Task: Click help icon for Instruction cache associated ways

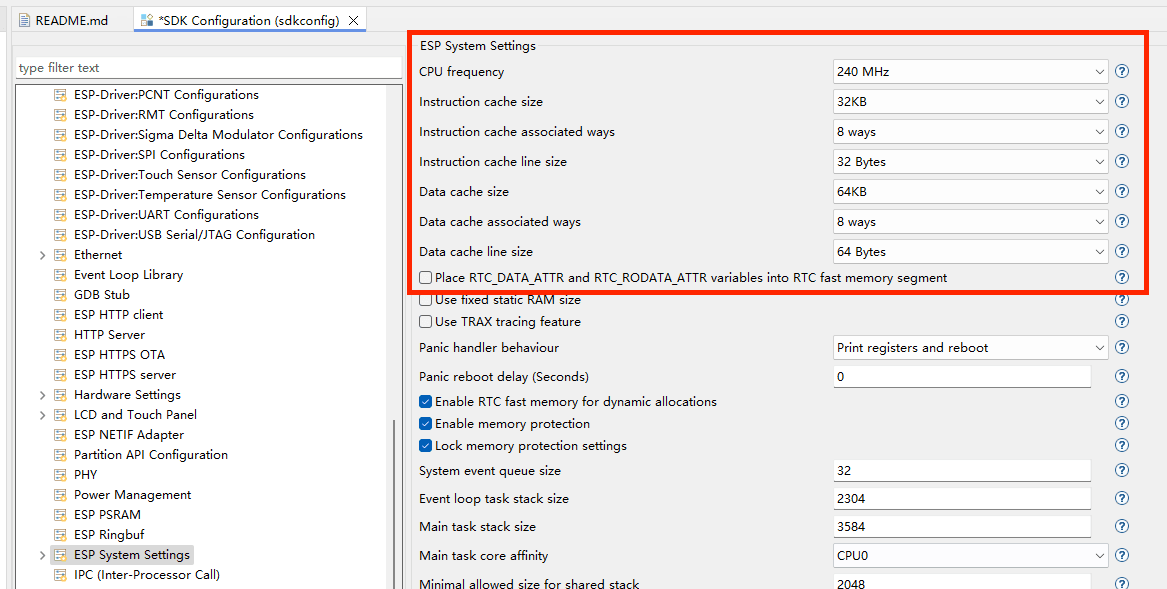Action: 1122,131
